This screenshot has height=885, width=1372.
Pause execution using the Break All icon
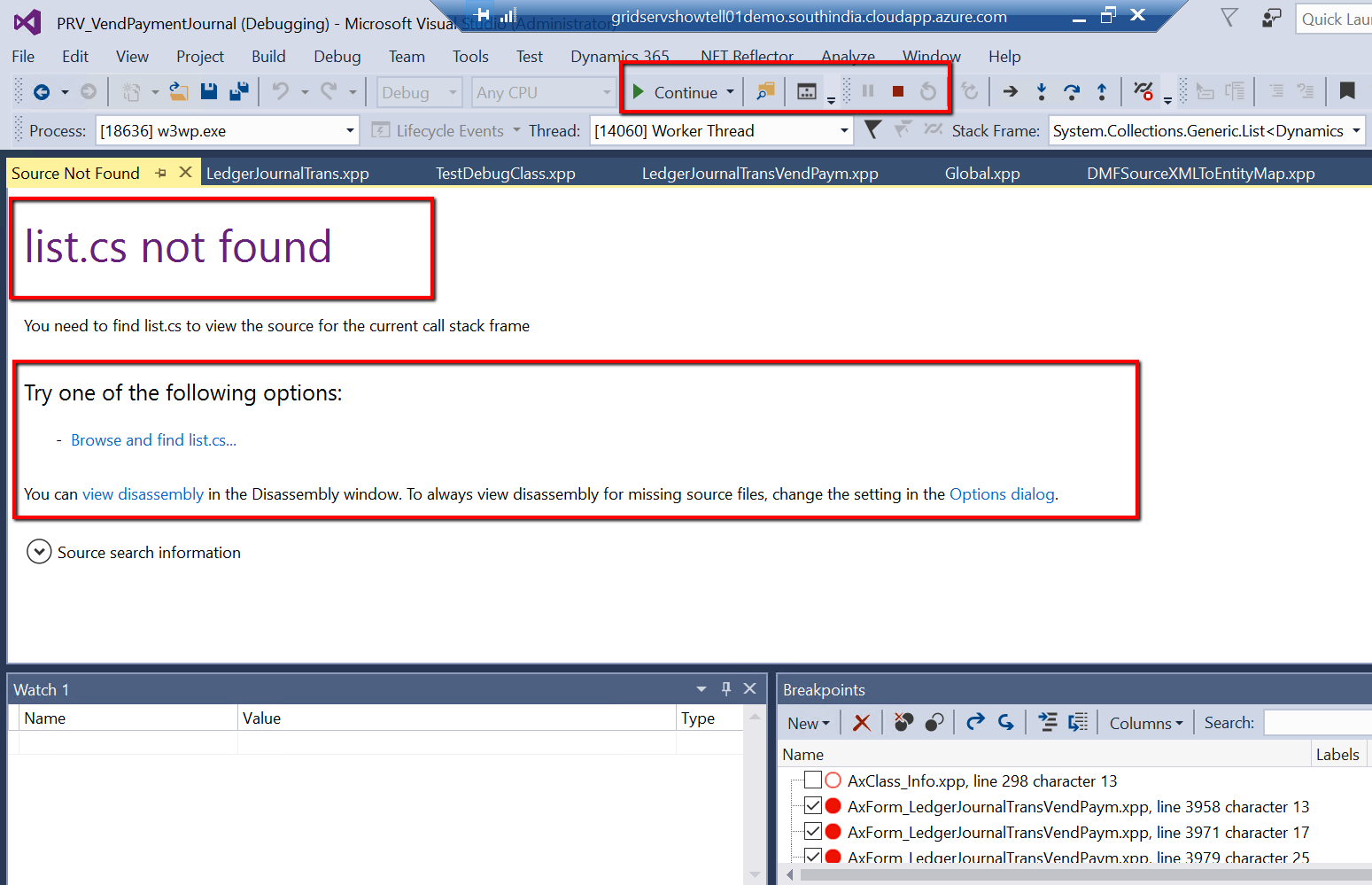click(867, 90)
